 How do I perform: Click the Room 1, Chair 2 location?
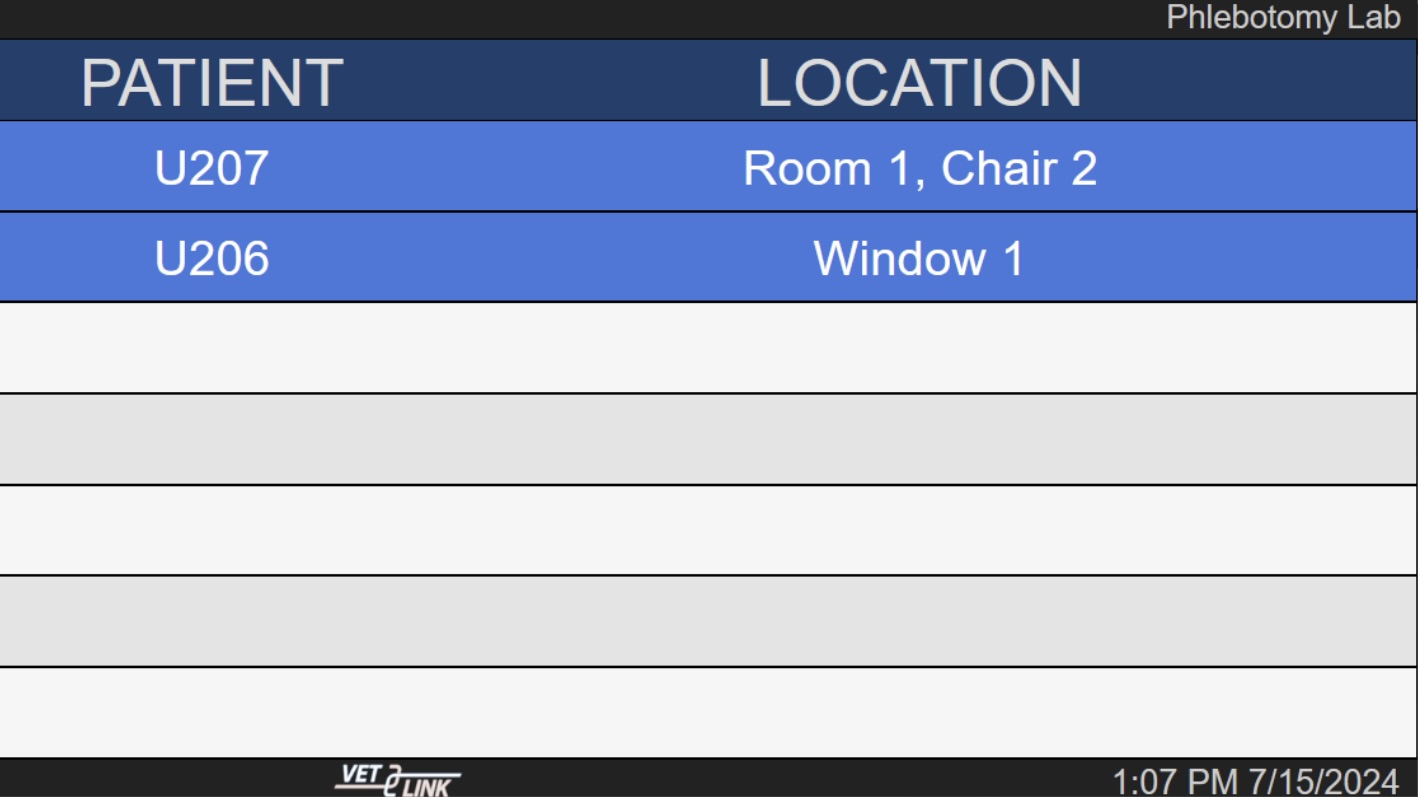tap(919, 168)
